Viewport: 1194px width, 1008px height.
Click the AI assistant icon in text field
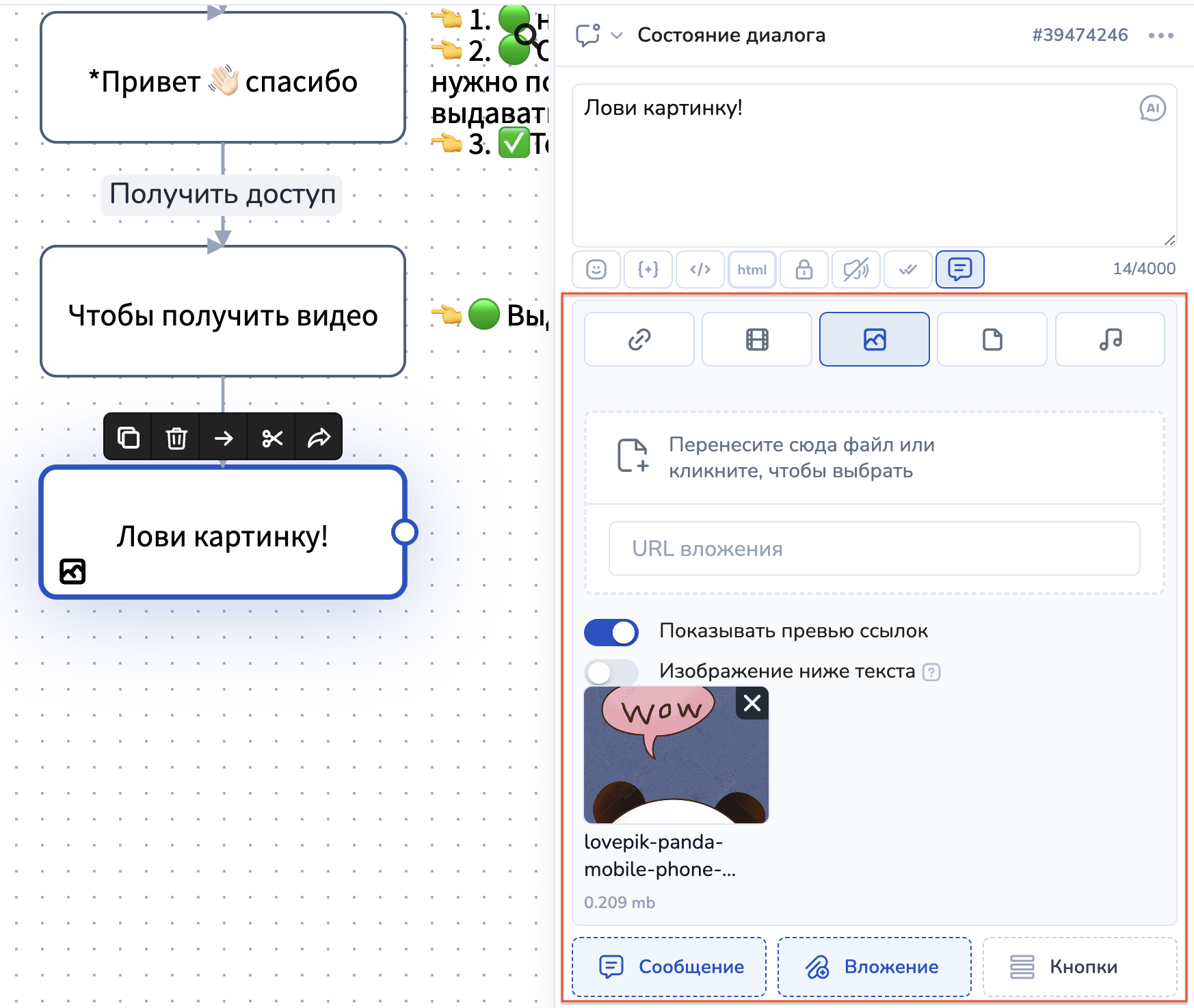[1152, 108]
